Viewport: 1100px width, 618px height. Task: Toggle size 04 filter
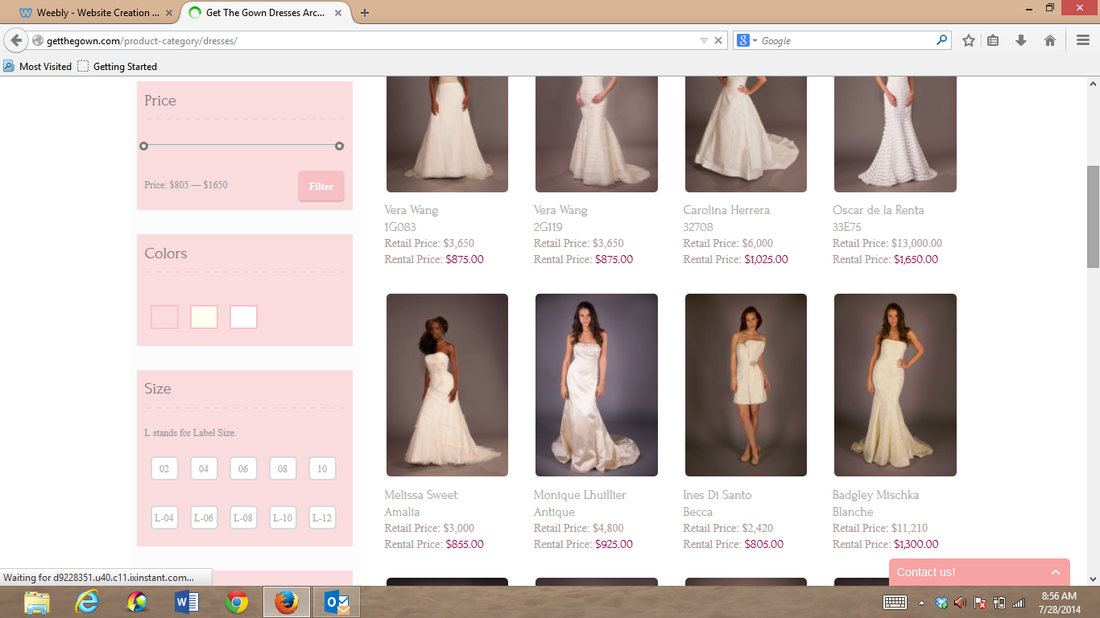click(x=203, y=469)
